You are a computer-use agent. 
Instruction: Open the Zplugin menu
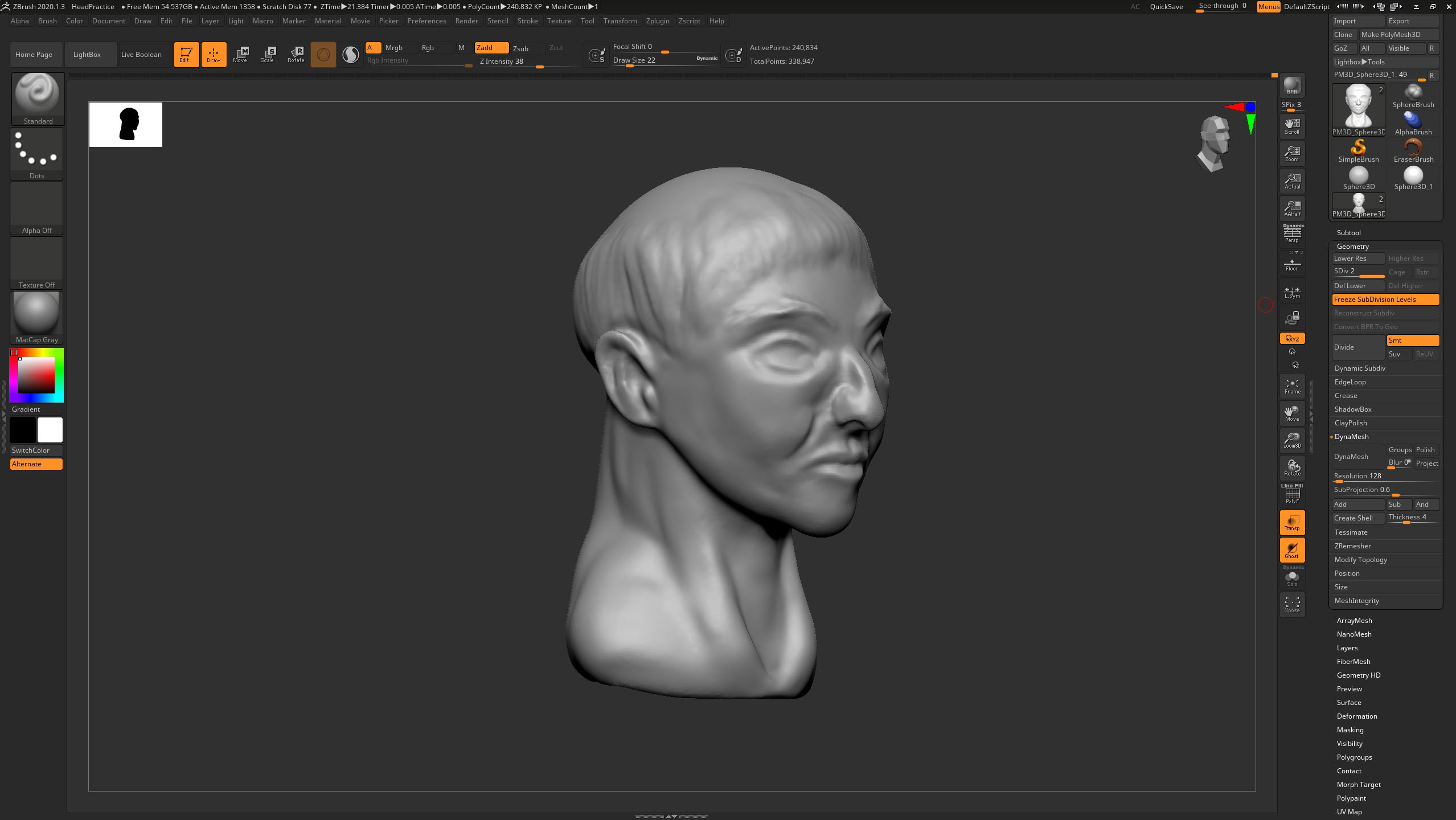tap(658, 20)
